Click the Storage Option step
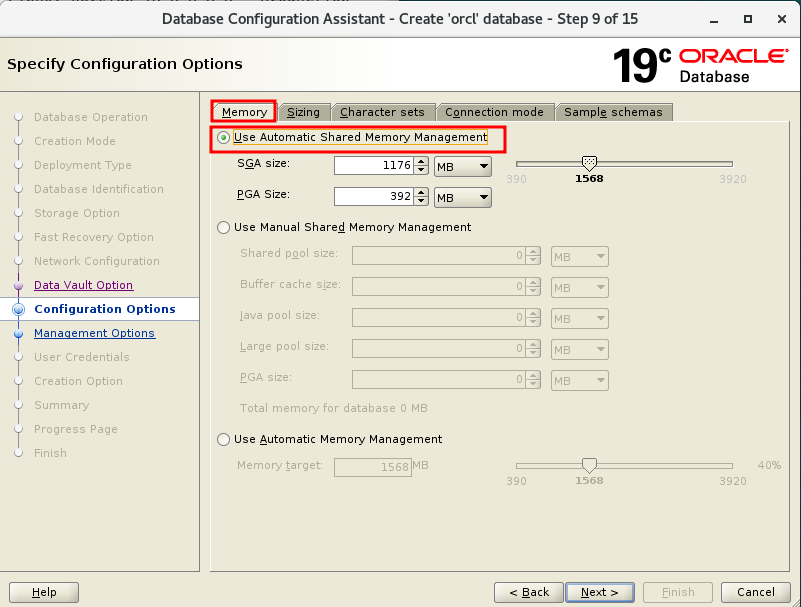The height and width of the screenshot is (607, 801). [x=77, y=213]
